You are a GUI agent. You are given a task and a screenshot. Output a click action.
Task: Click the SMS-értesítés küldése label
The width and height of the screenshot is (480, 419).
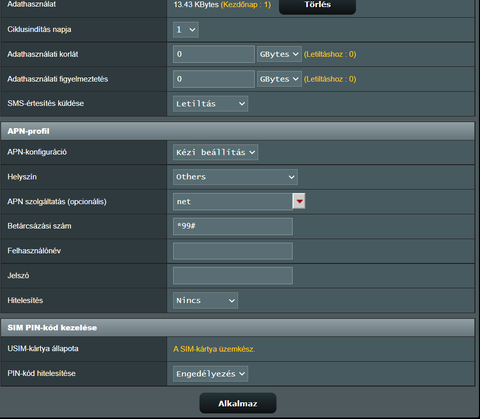tap(46, 103)
